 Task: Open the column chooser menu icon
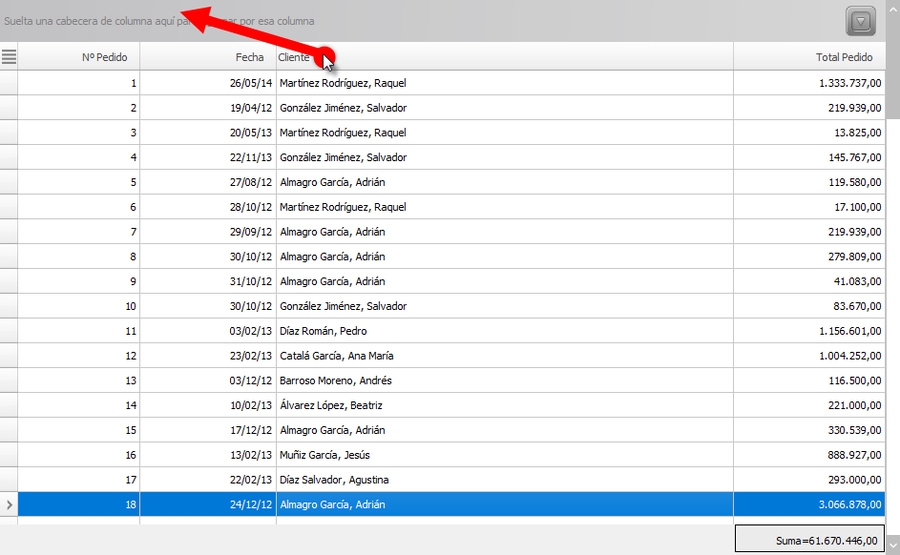tap(9, 57)
